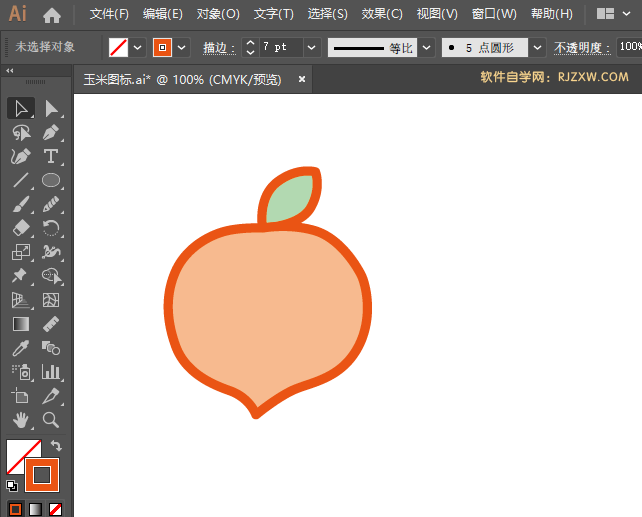Open fill color dropdown in control bar
Screen dimensions: 642x517
pos(137,47)
